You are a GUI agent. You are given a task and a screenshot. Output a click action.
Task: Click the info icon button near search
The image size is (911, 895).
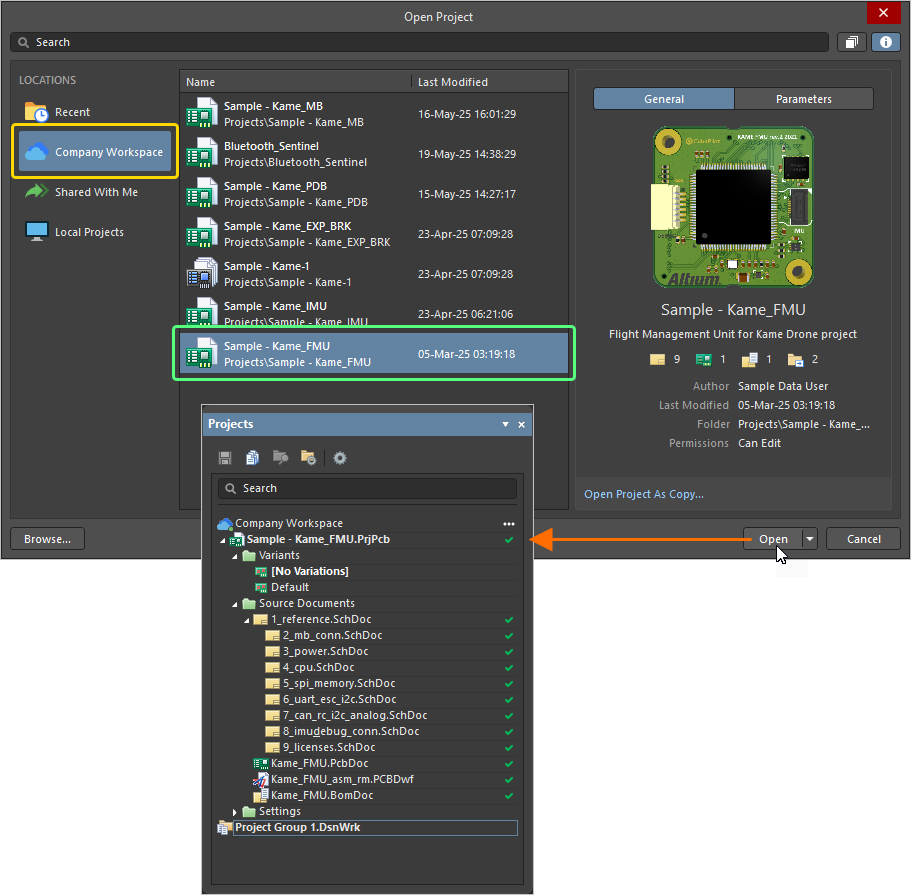(x=885, y=42)
